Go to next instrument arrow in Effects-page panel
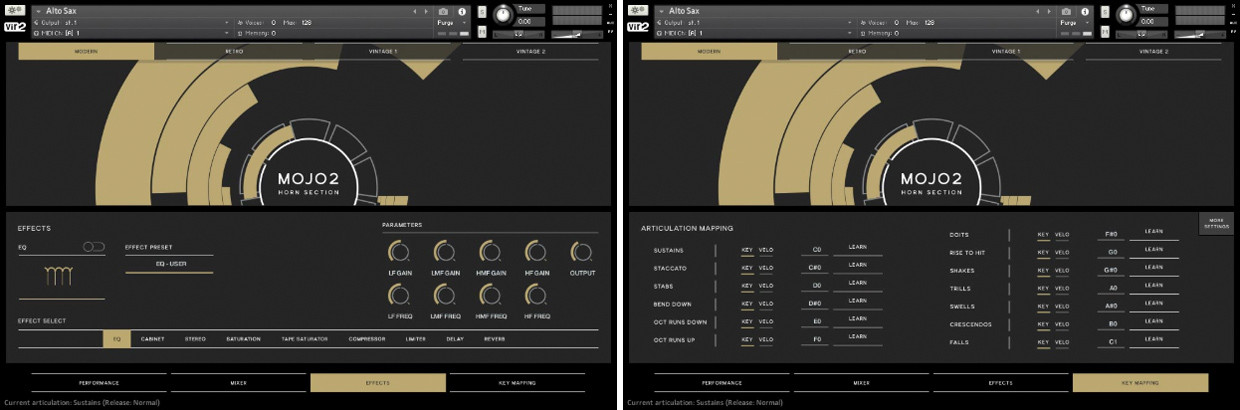This screenshot has width=1240, height=410. 426,11
